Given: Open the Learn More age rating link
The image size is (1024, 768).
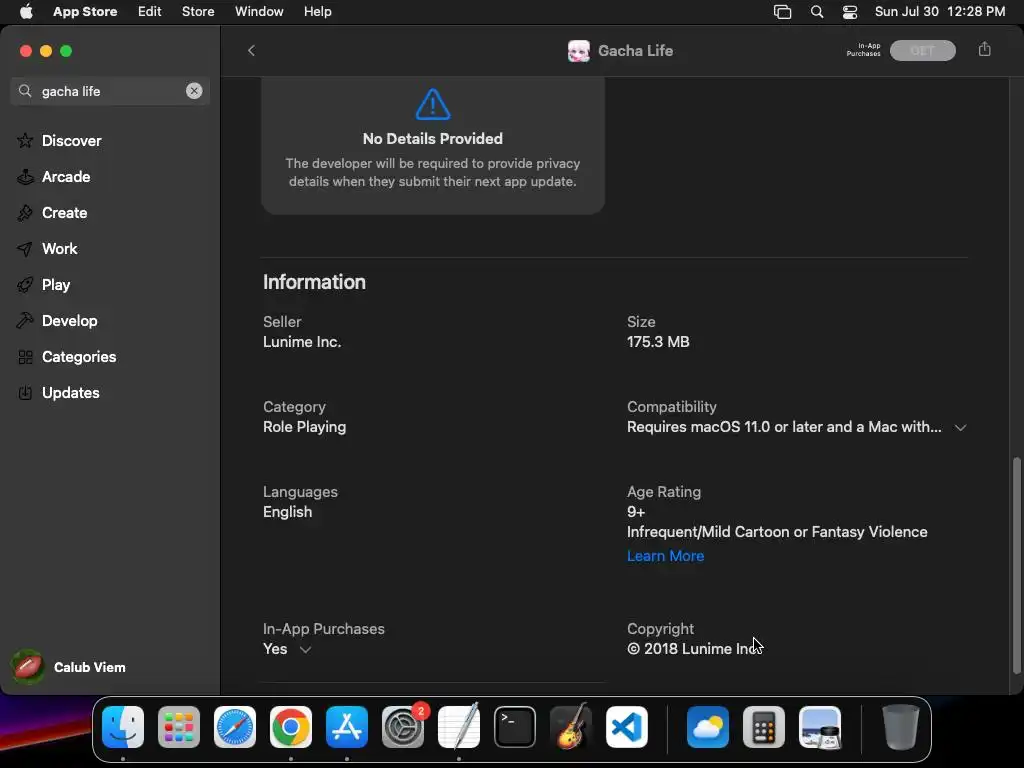Looking at the screenshot, I should [665, 556].
